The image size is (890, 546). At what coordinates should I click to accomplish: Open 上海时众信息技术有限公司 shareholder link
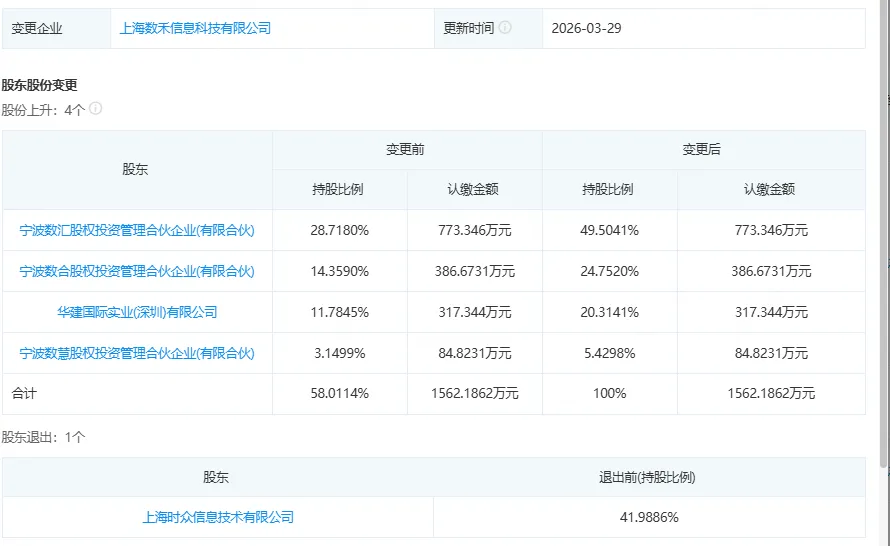(x=218, y=517)
